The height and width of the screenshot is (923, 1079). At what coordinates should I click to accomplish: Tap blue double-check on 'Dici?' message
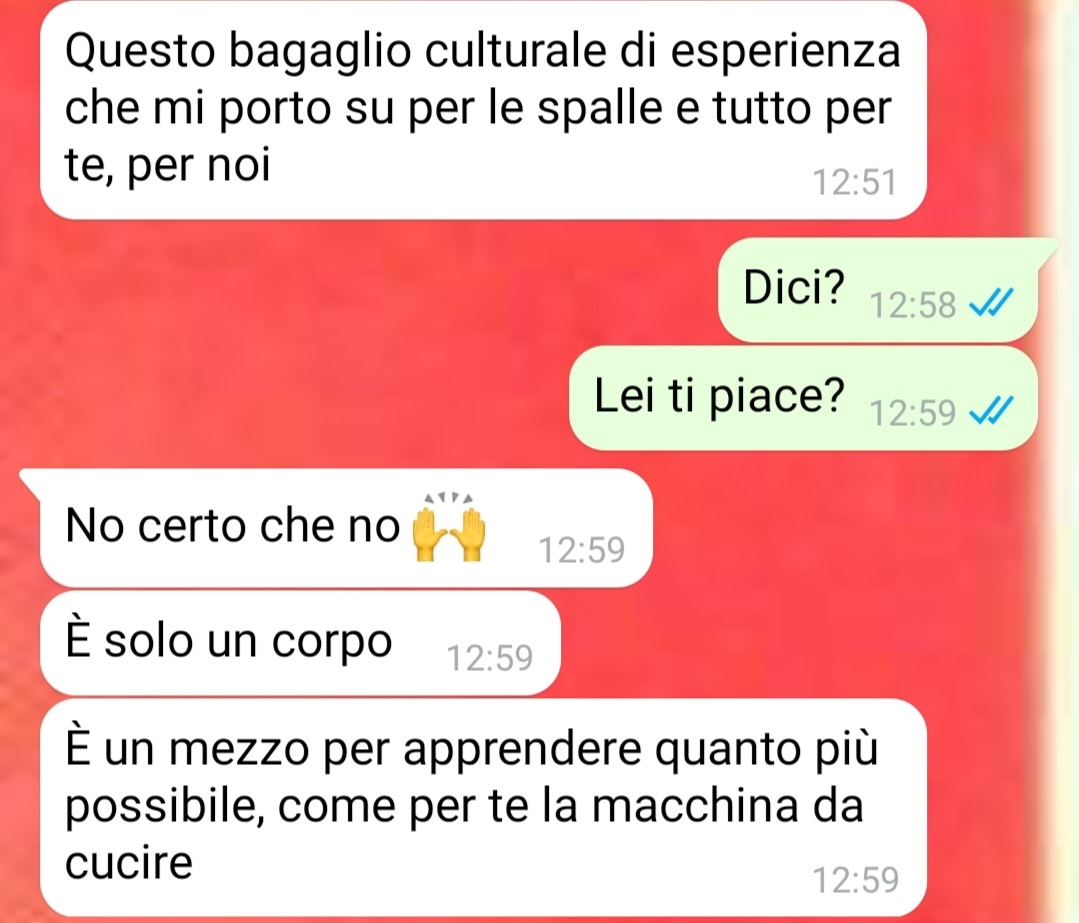click(x=991, y=302)
